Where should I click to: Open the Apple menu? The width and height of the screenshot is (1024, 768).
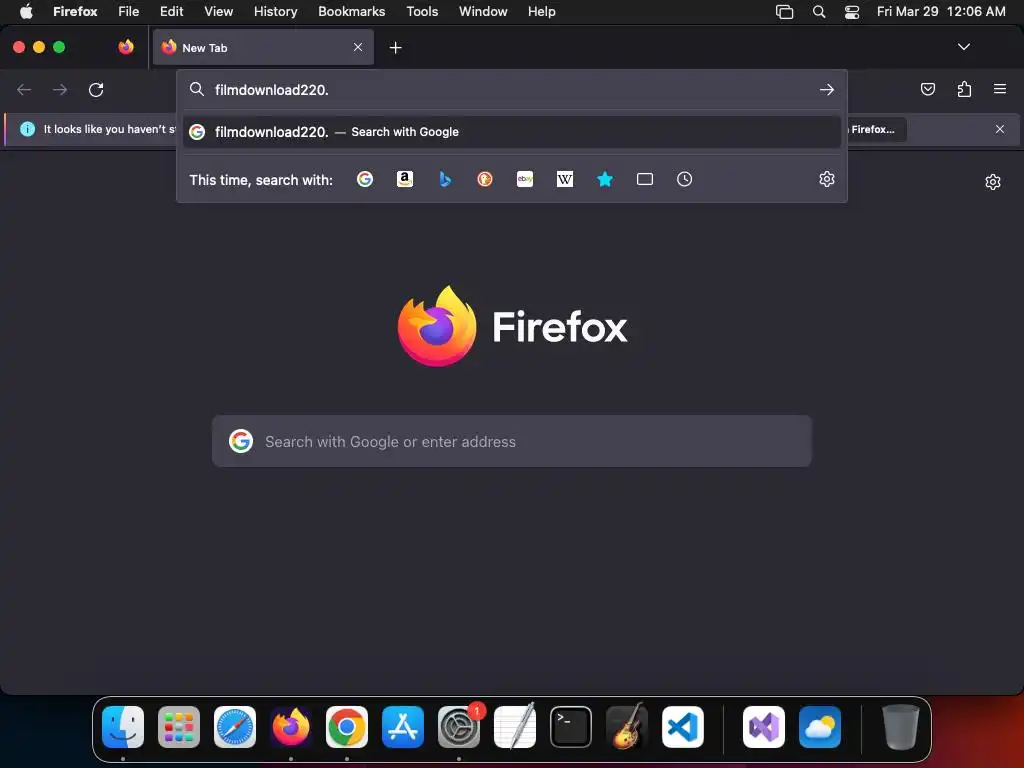point(26,12)
